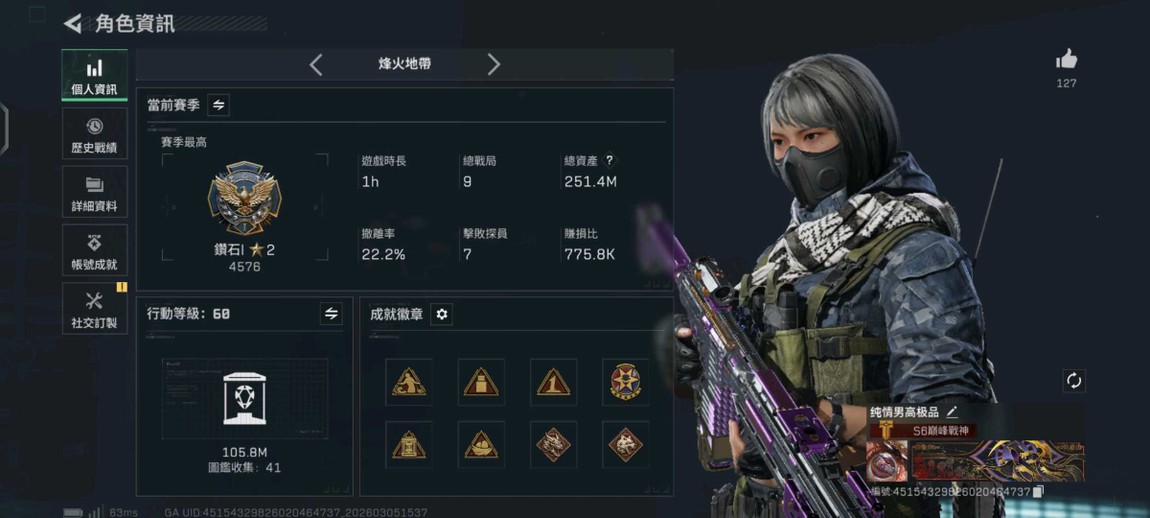Select the star emblem achievement badge

point(626,382)
